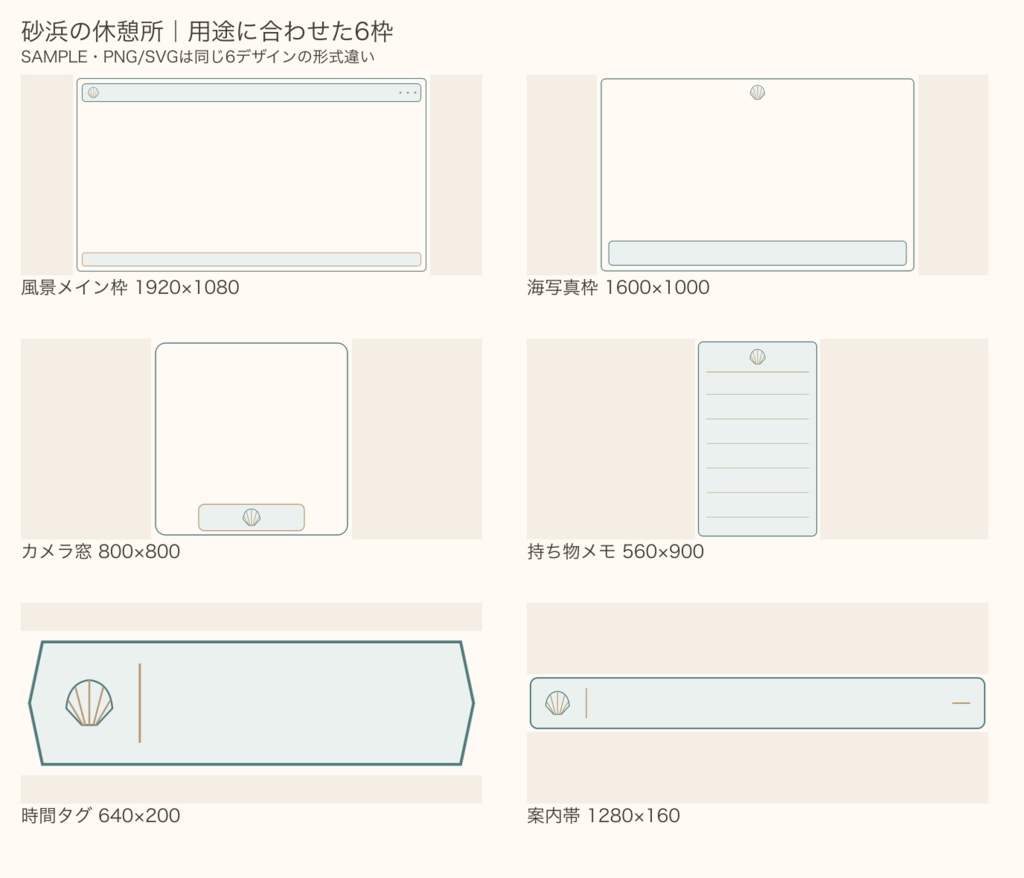Click the shell icon in カメラ窓 name plate
Image resolution: width=1024 pixels, height=878 pixels.
click(x=251, y=517)
